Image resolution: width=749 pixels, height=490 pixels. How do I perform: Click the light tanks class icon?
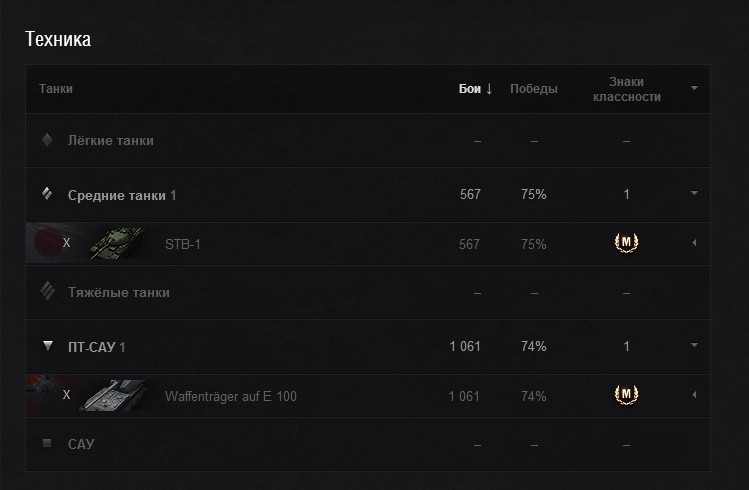point(47,140)
